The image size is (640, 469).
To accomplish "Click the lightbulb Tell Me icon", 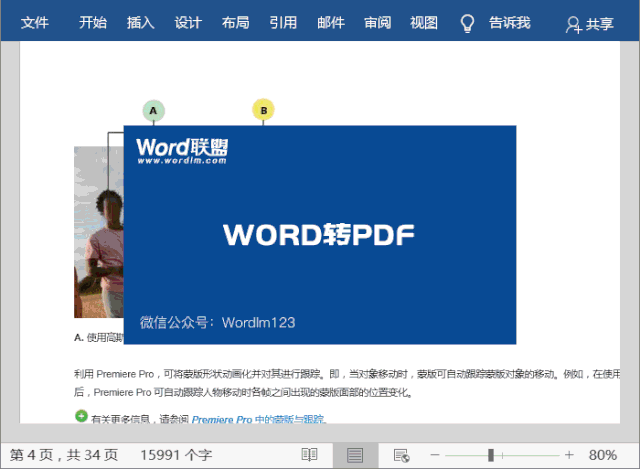I will (x=467, y=23).
